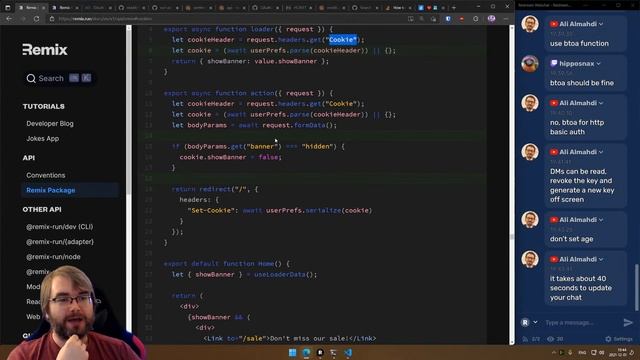Click the highlighted "Cookie" string in code
This screenshot has height=360, width=640.
(x=343, y=40)
